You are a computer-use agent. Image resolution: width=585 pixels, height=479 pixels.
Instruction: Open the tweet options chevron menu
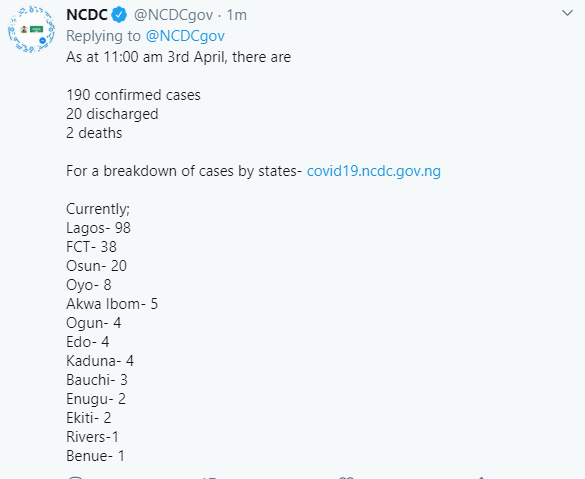pyautogui.click(x=567, y=13)
